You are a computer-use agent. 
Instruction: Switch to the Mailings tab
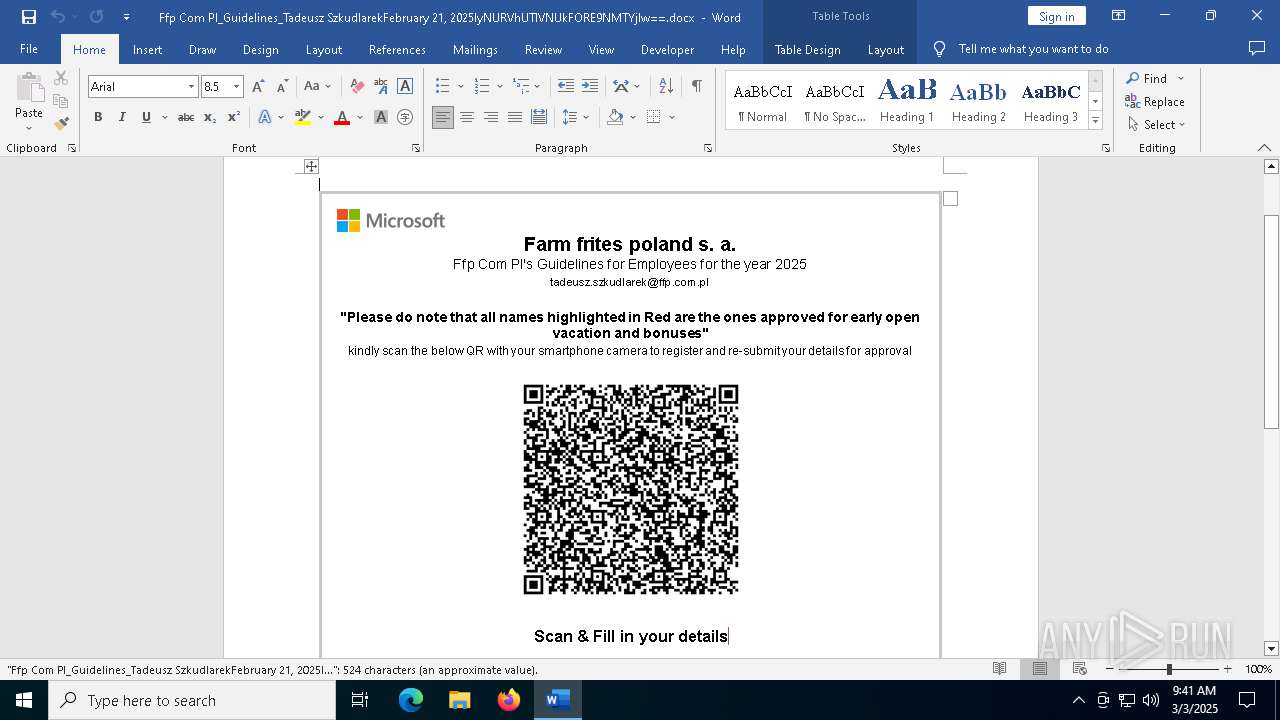[x=475, y=49]
